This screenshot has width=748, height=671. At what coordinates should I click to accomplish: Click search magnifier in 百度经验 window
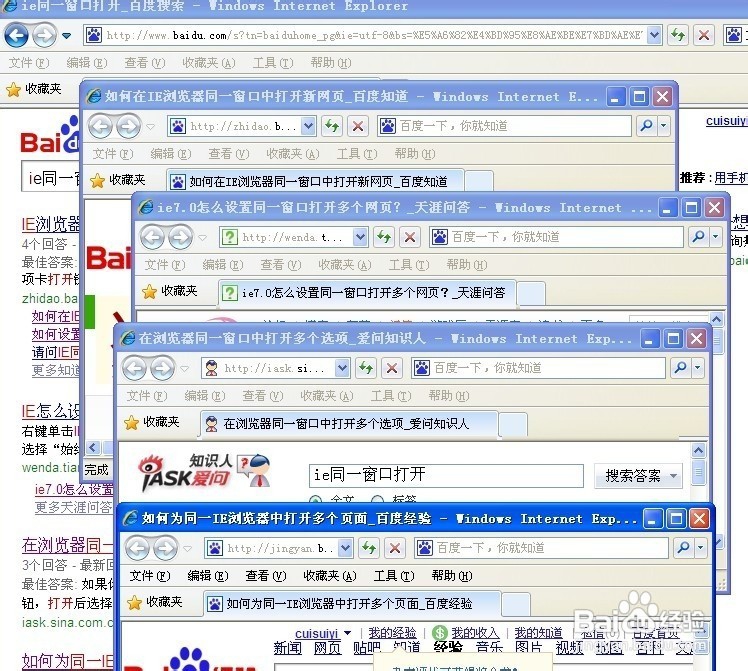684,547
